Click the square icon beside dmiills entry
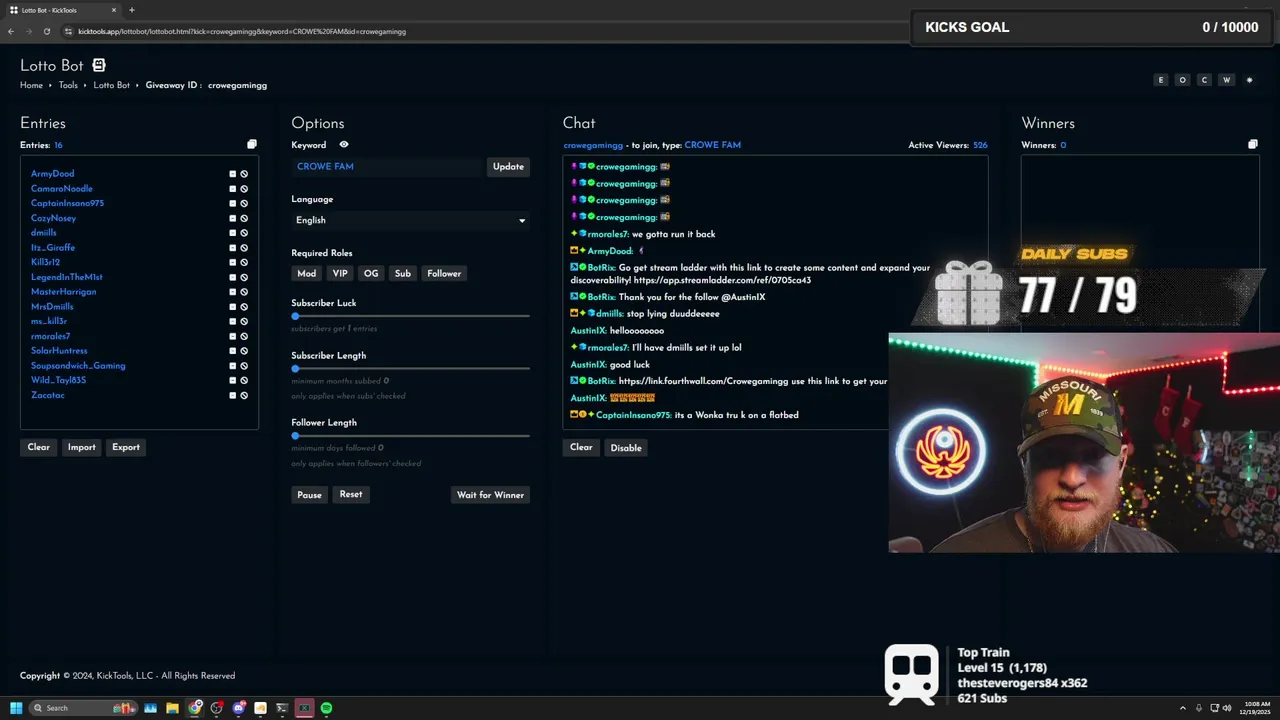The image size is (1280, 720). tap(233, 233)
